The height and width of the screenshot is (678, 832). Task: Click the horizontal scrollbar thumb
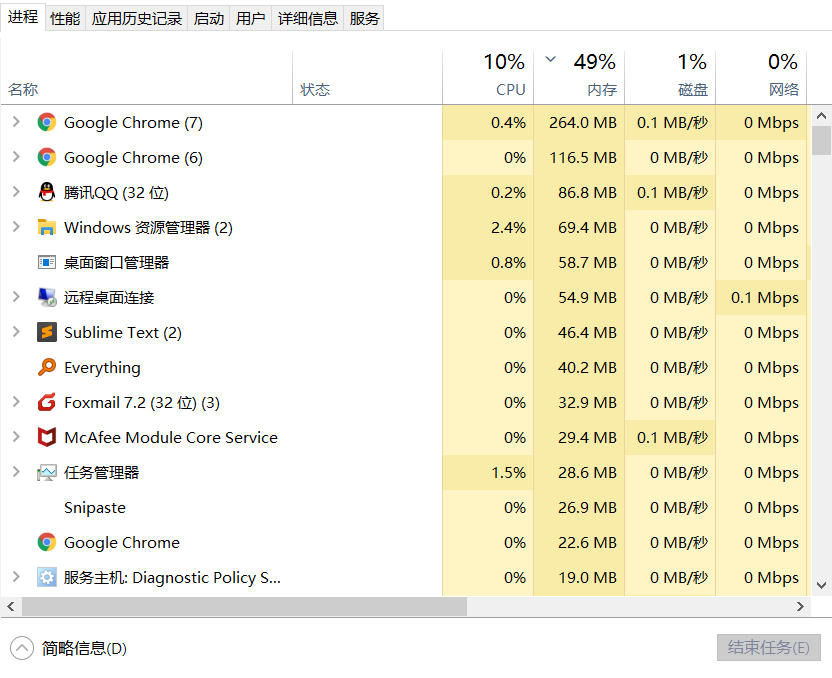point(244,606)
